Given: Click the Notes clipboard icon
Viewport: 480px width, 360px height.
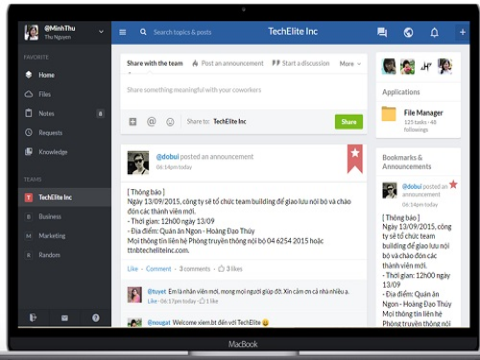Looking at the screenshot, I should 29,113.
